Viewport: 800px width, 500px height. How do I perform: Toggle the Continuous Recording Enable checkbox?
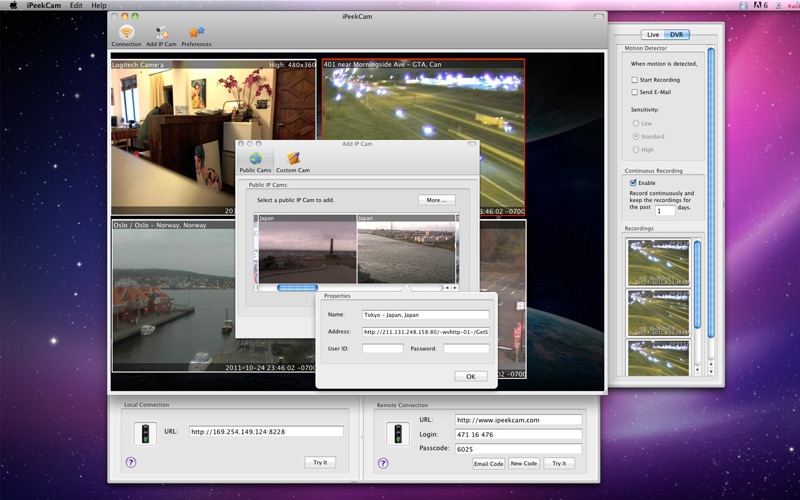click(634, 183)
